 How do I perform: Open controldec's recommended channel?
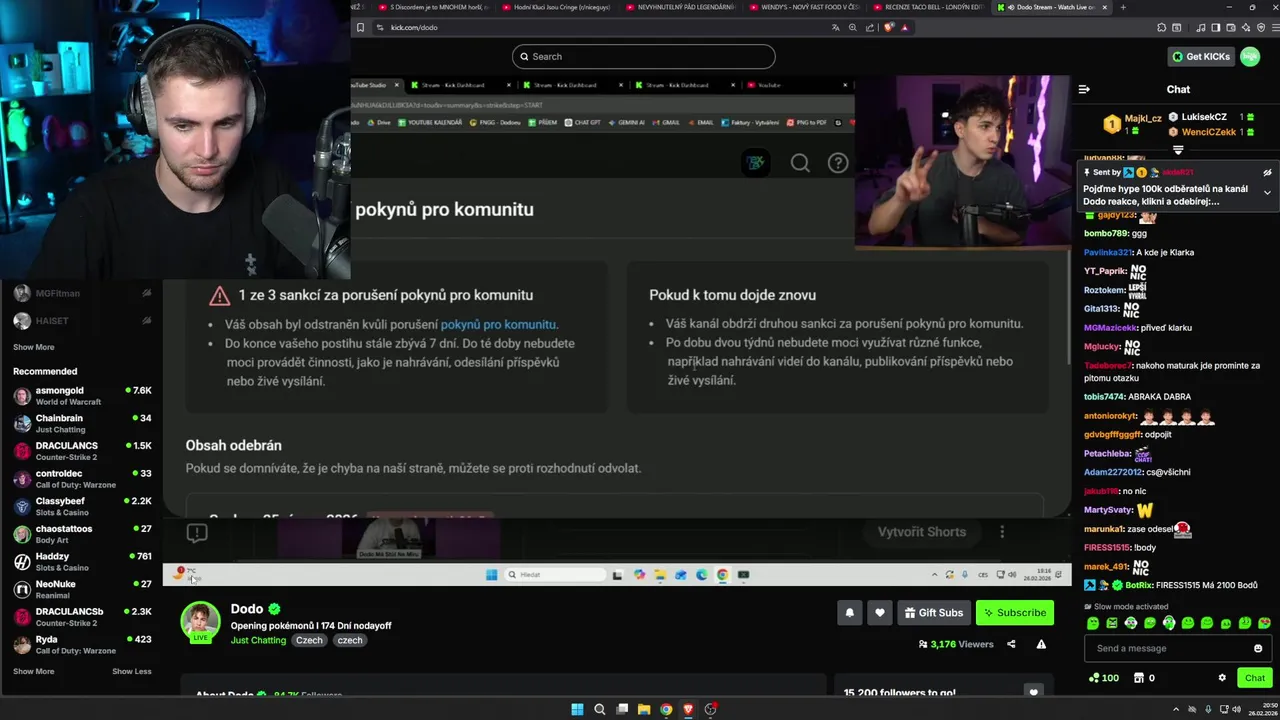pos(82,479)
